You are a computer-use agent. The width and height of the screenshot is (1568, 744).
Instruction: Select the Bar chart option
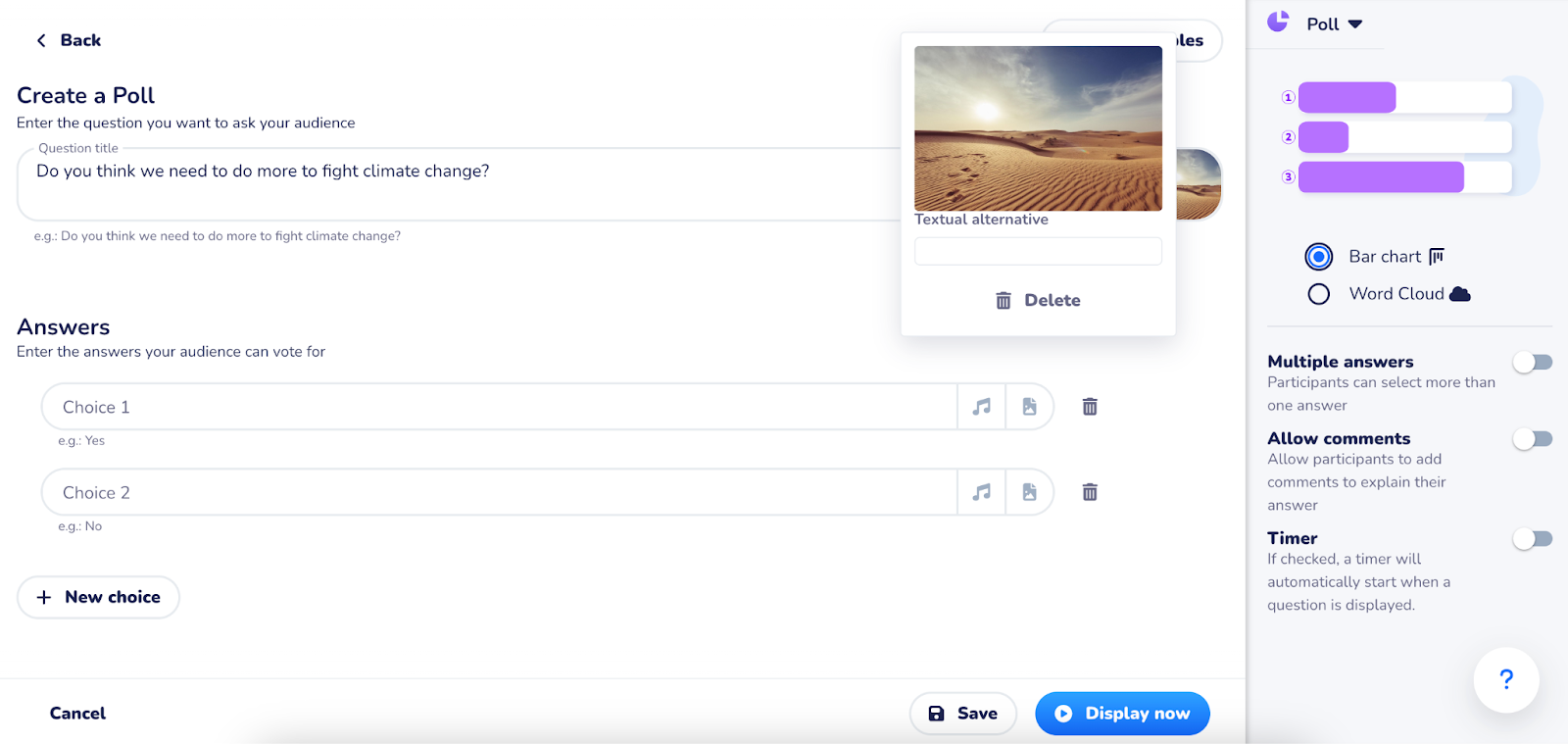(x=1319, y=257)
